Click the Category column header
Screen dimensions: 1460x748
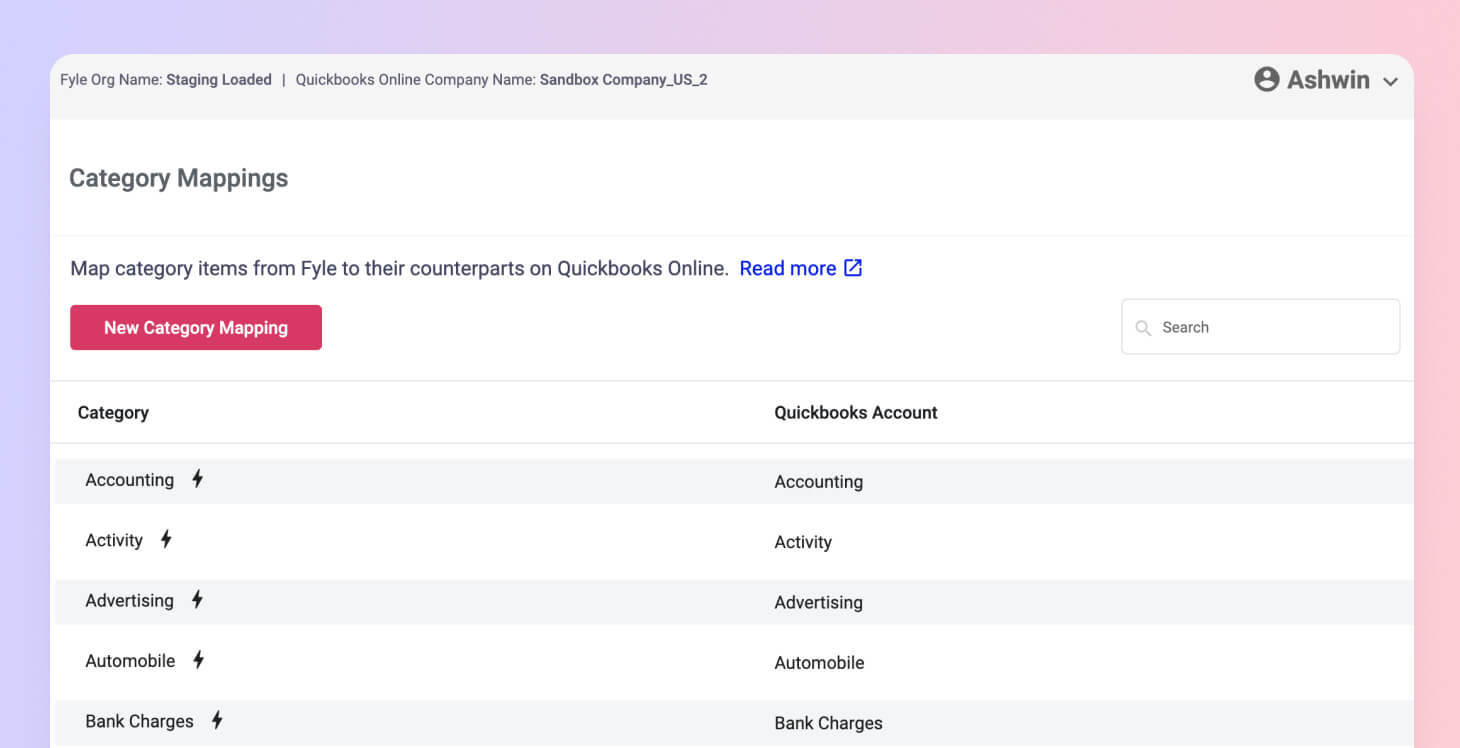click(113, 412)
